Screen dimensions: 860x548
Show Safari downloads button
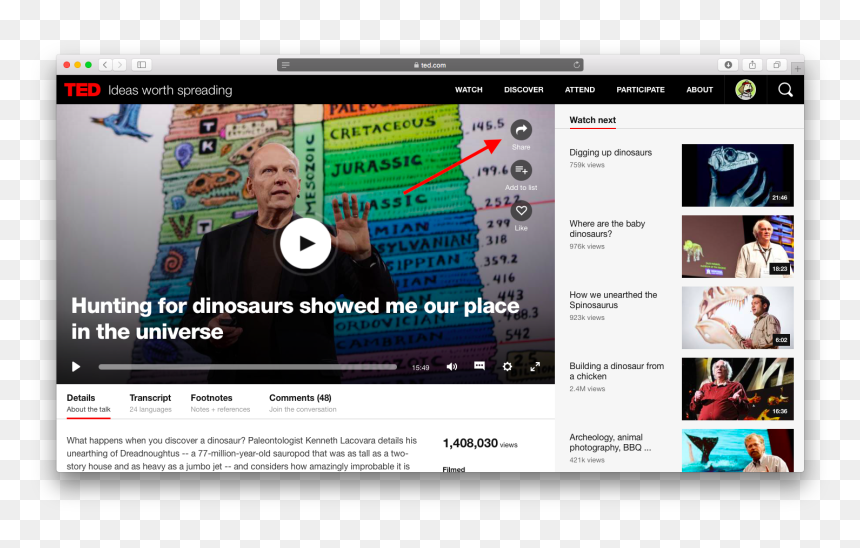tap(728, 65)
